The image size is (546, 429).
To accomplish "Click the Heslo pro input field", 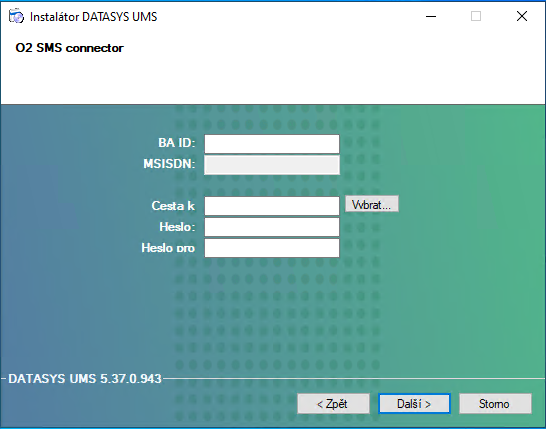I will [272, 248].
